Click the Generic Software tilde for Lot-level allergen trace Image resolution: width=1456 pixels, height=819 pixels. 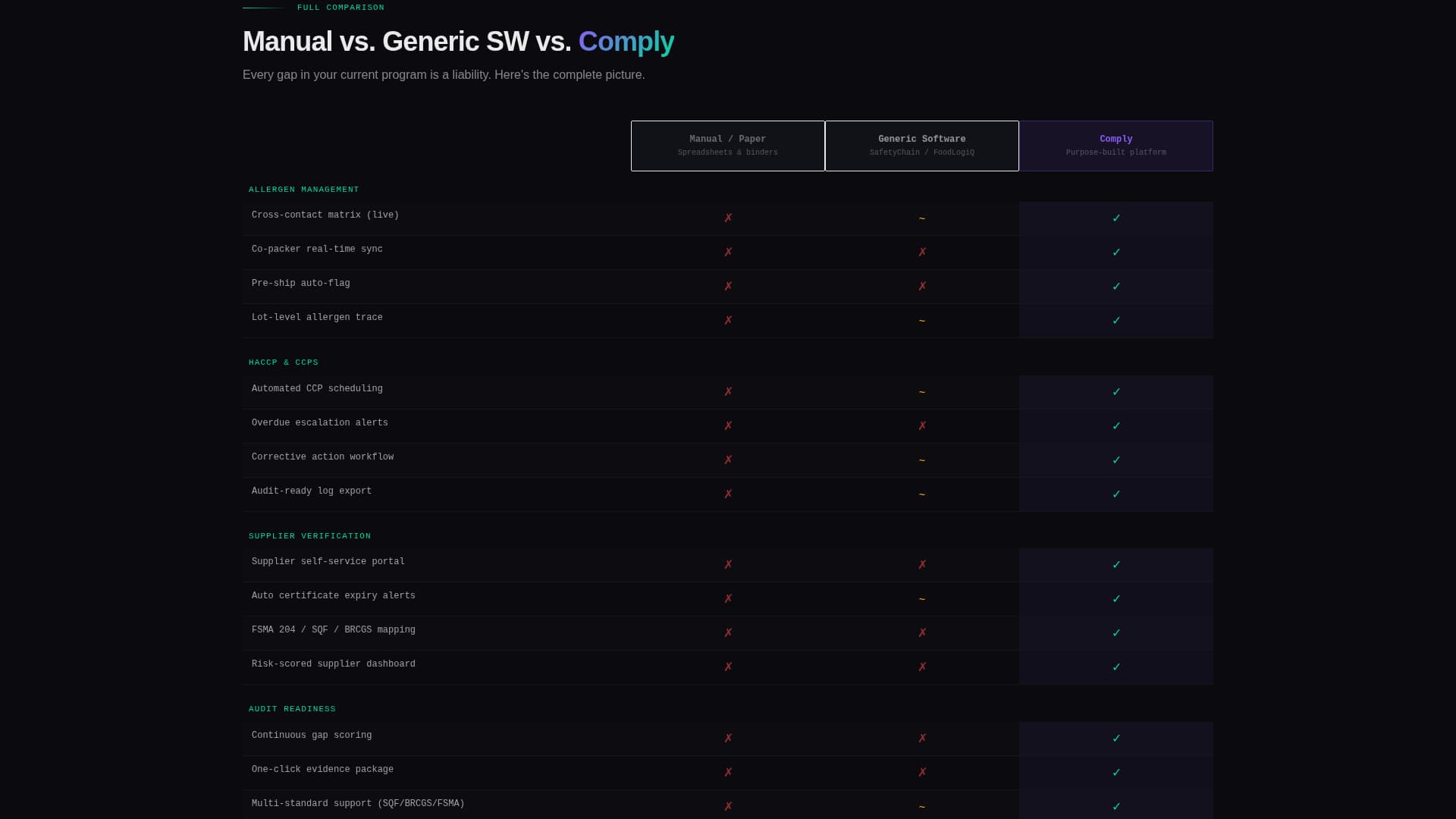922,321
